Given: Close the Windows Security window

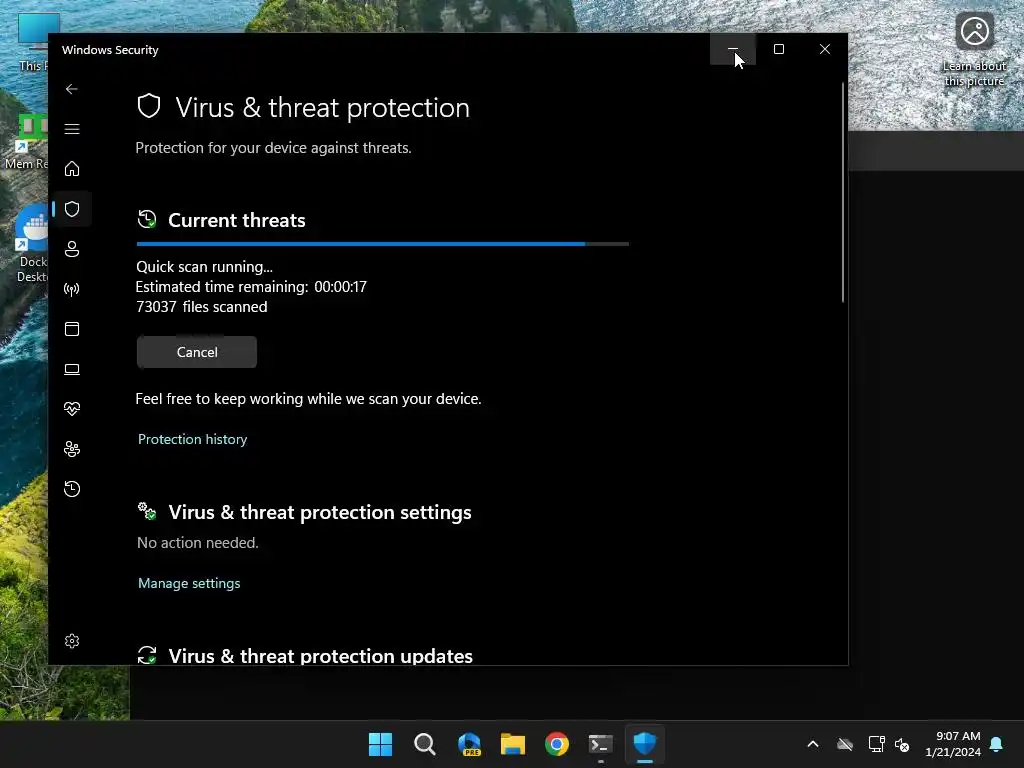Looking at the screenshot, I should click(x=825, y=50).
